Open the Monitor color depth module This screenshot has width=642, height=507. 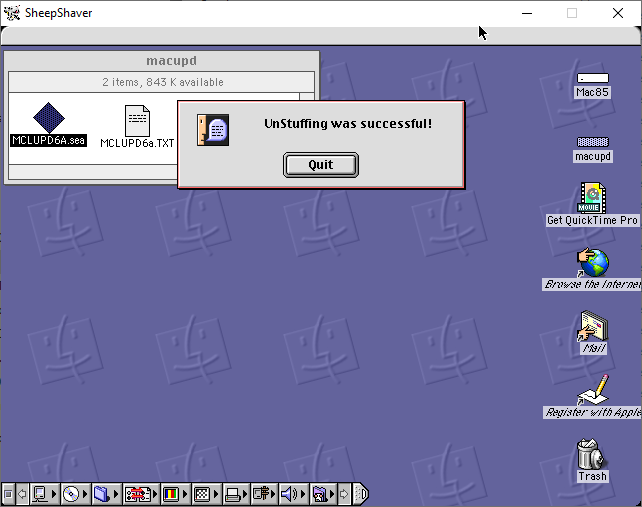pos(175,494)
